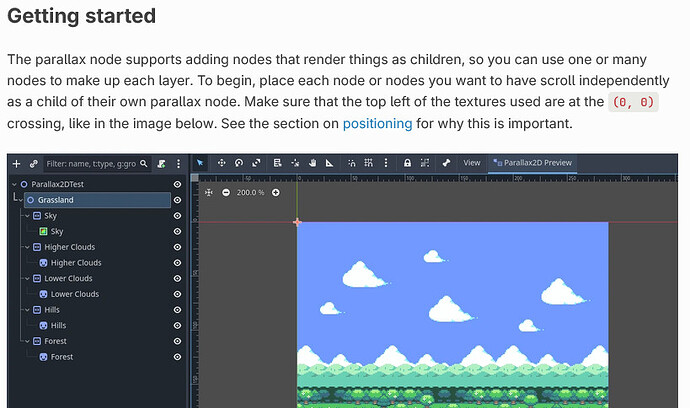Hide the child Higher Clouds sprite
This screenshot has width=690, height=408.
click(x=177, y=263)
